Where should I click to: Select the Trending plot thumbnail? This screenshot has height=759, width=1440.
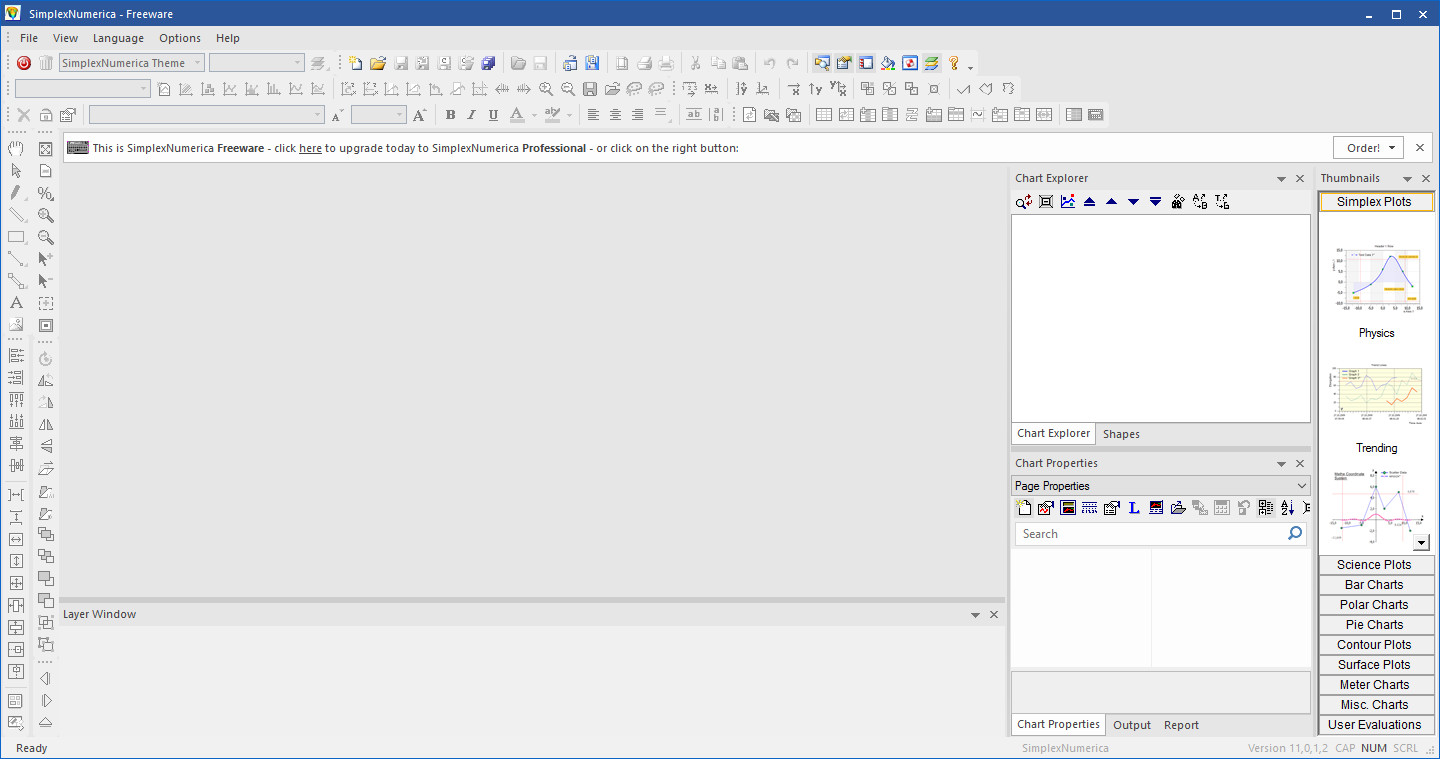[1376, 394]
